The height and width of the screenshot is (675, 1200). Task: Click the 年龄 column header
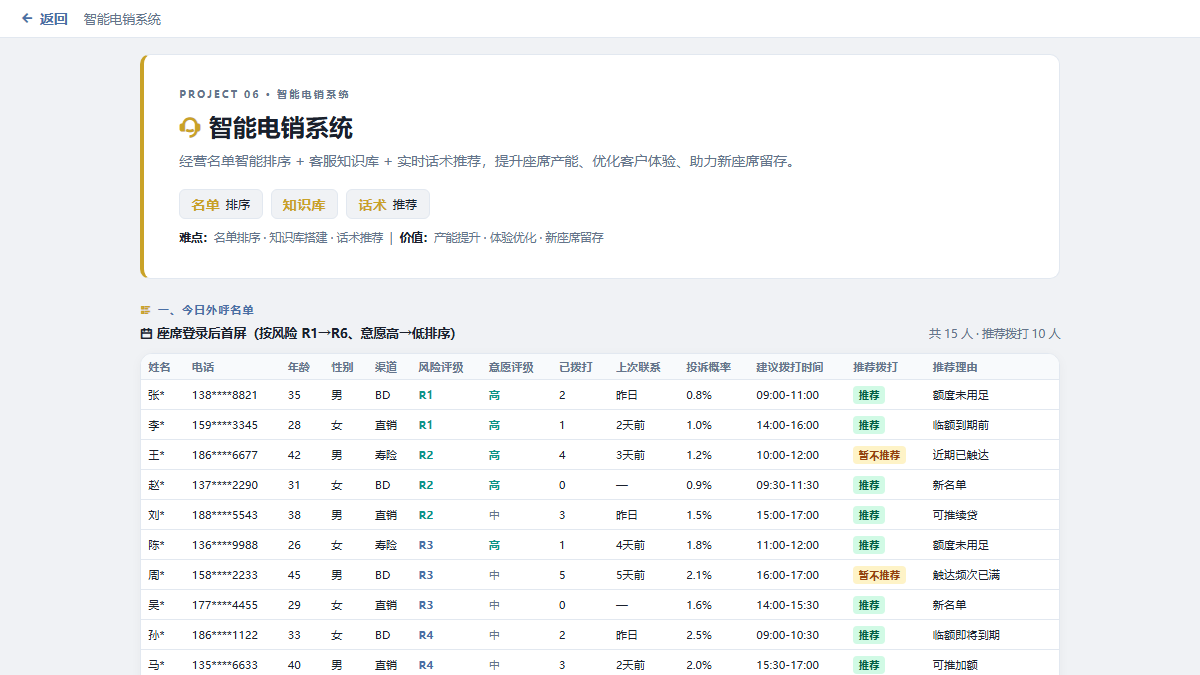coord(299,367)
